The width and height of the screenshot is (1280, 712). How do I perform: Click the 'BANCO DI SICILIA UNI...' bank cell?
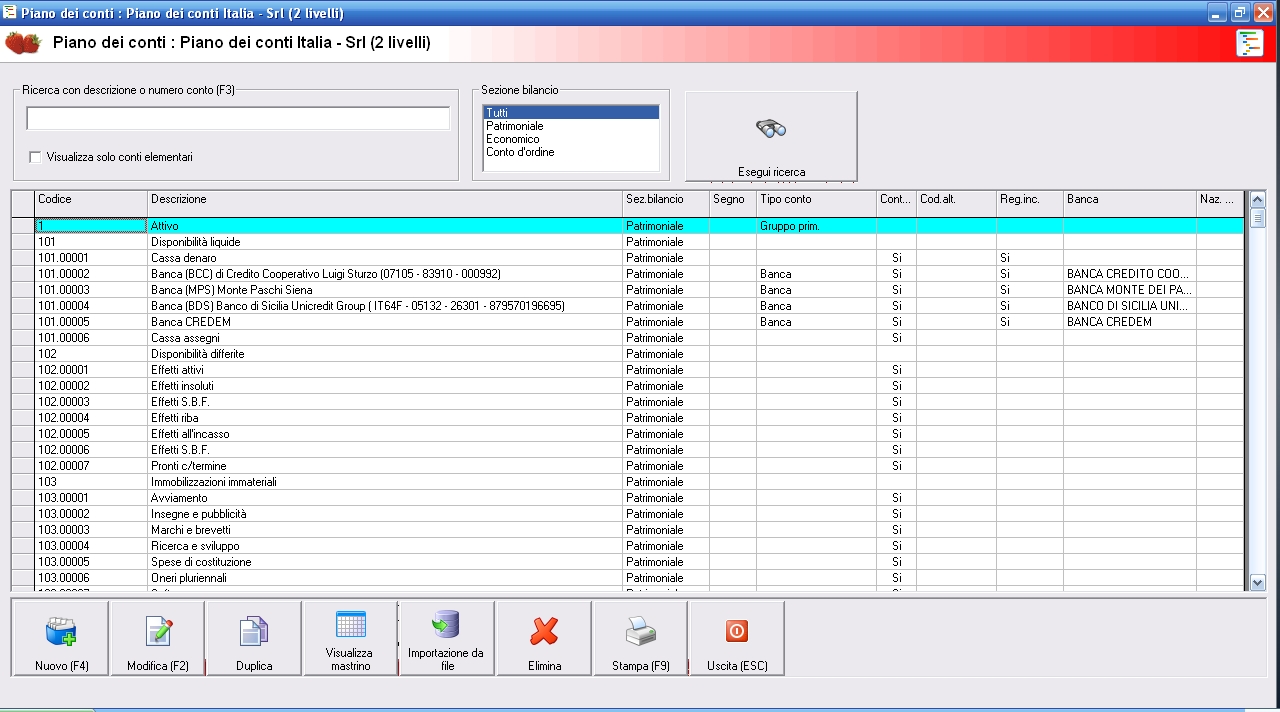(1130, 306)
